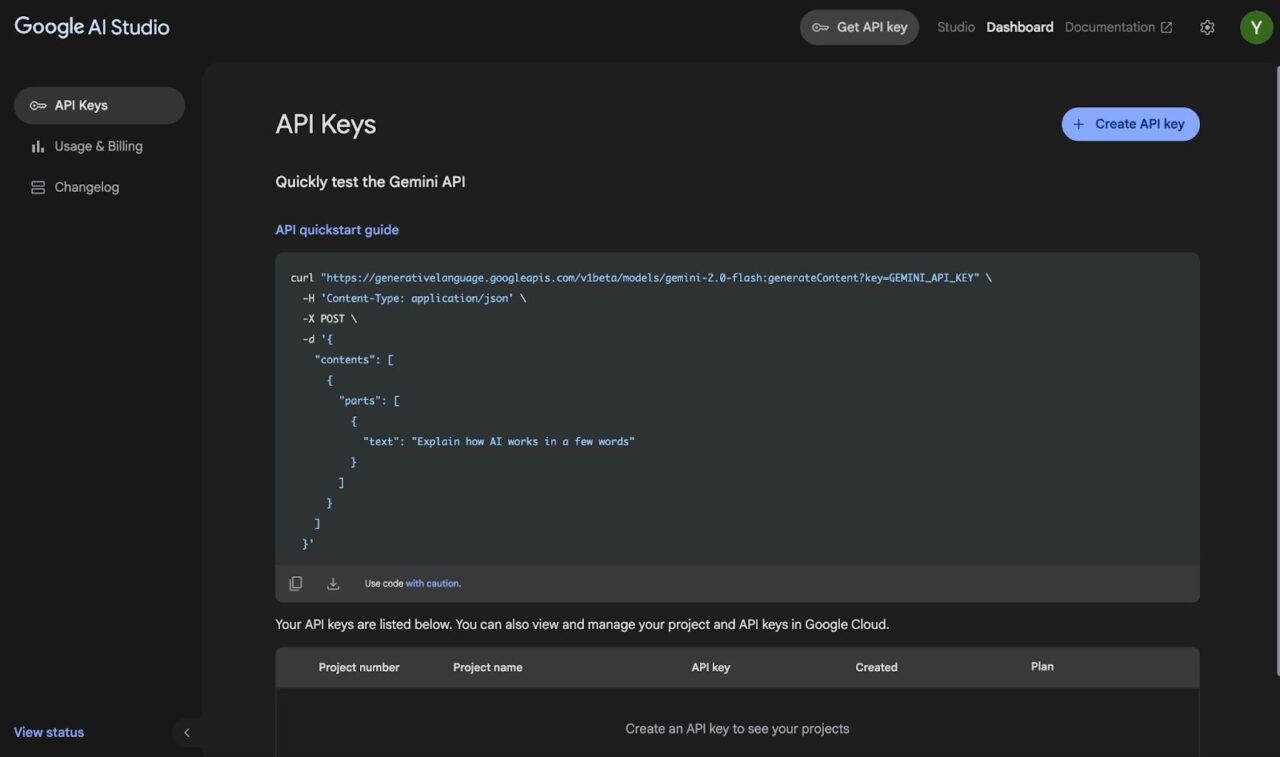1280x757 pixels.
Task: Click the Project name column header
Action: click(487, 667)
